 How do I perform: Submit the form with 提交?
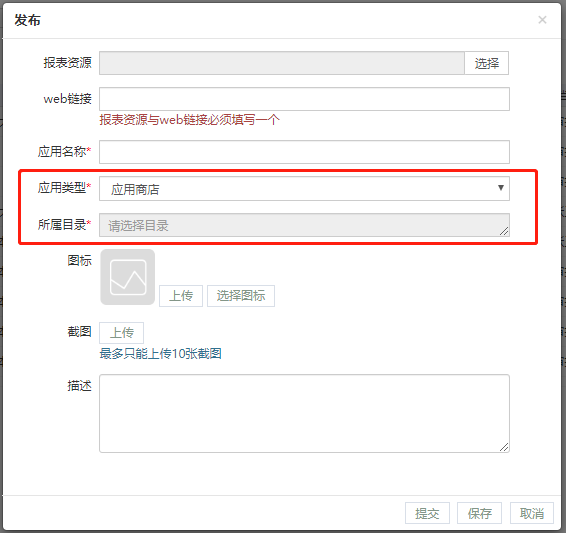(x=427, y=513)
